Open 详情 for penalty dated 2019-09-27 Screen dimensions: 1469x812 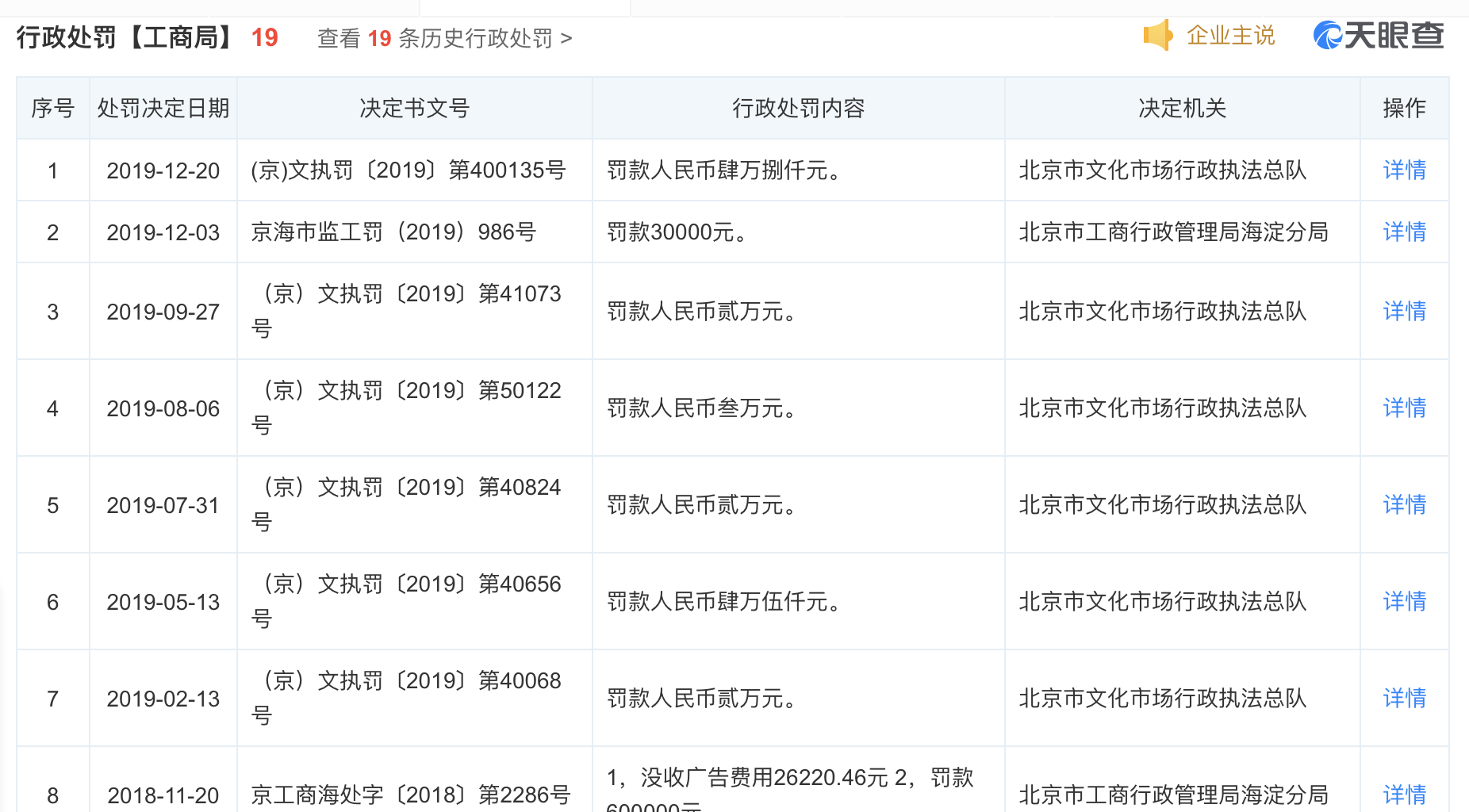[x=1404, y=312]
